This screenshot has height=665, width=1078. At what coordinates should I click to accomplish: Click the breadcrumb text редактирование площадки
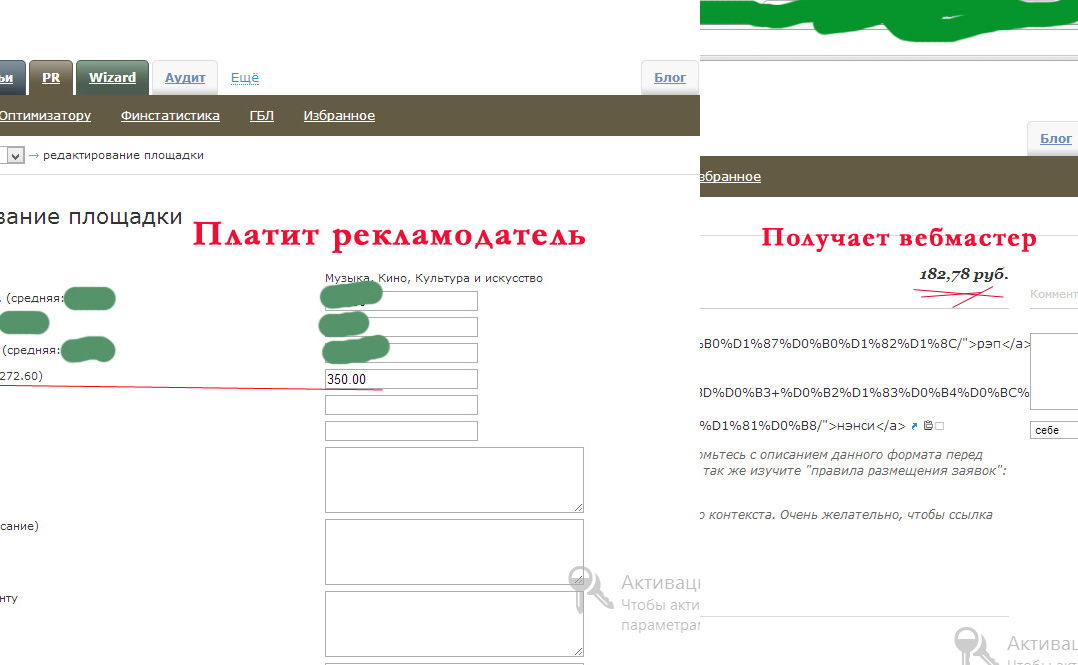click(124, 155)
